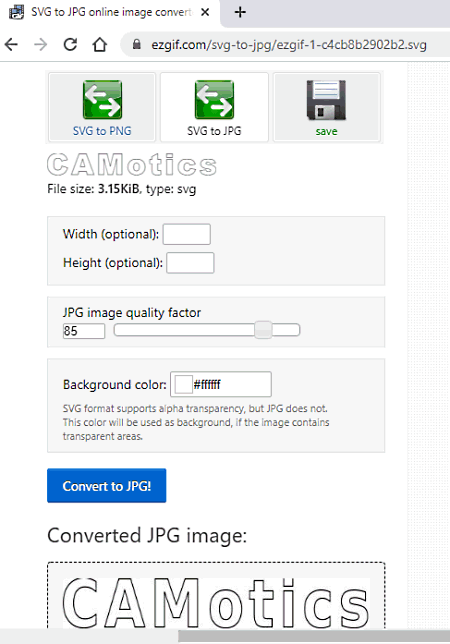Click the 'Background color:' label
The image size is (450, 644).
[115, 384]
